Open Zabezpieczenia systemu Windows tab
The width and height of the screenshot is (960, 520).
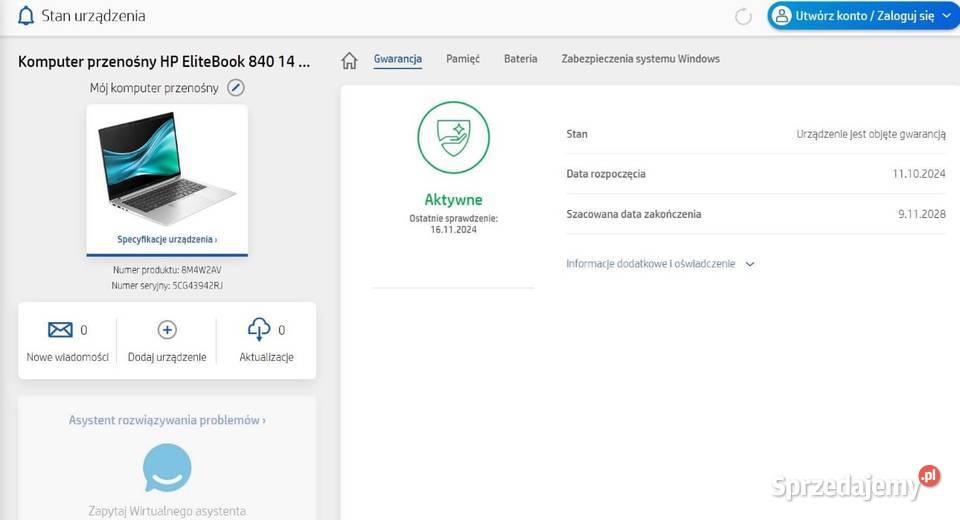point(640,59)
